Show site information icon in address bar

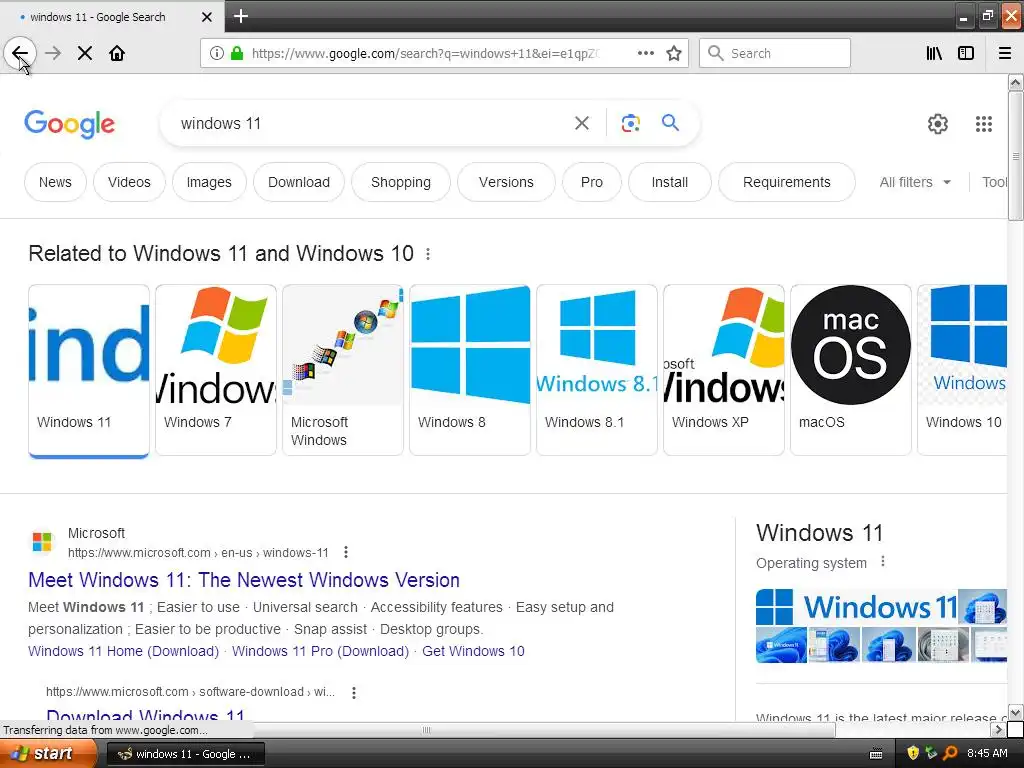[217, 53]
